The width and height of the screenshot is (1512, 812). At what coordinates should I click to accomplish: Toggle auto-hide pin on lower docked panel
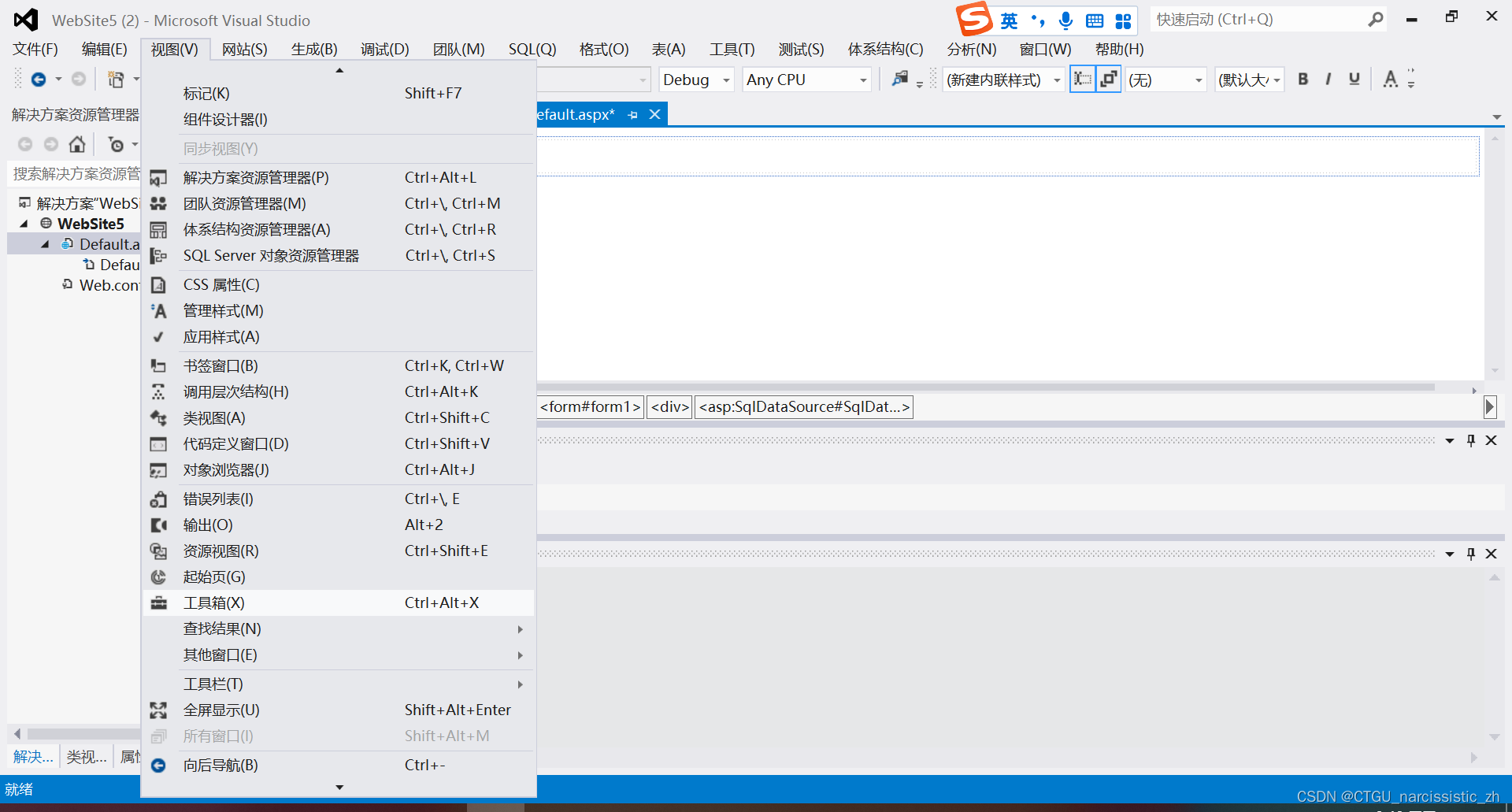(1470, 554)
